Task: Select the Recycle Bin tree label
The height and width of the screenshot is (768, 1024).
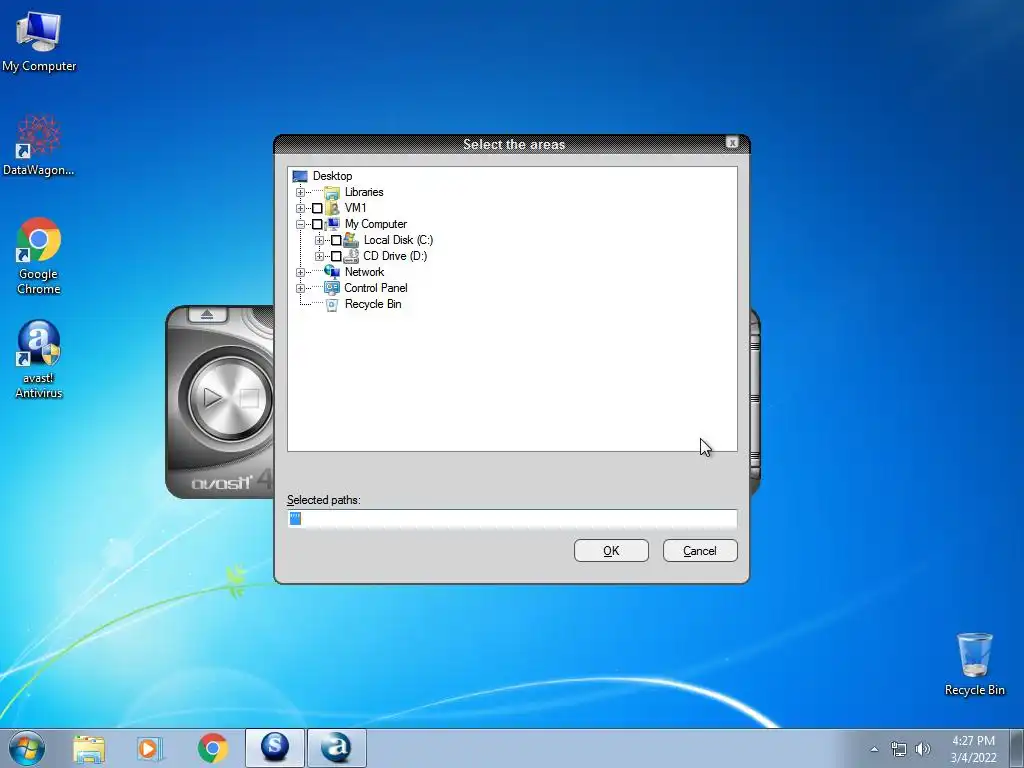Action: [x=373, y=304]
